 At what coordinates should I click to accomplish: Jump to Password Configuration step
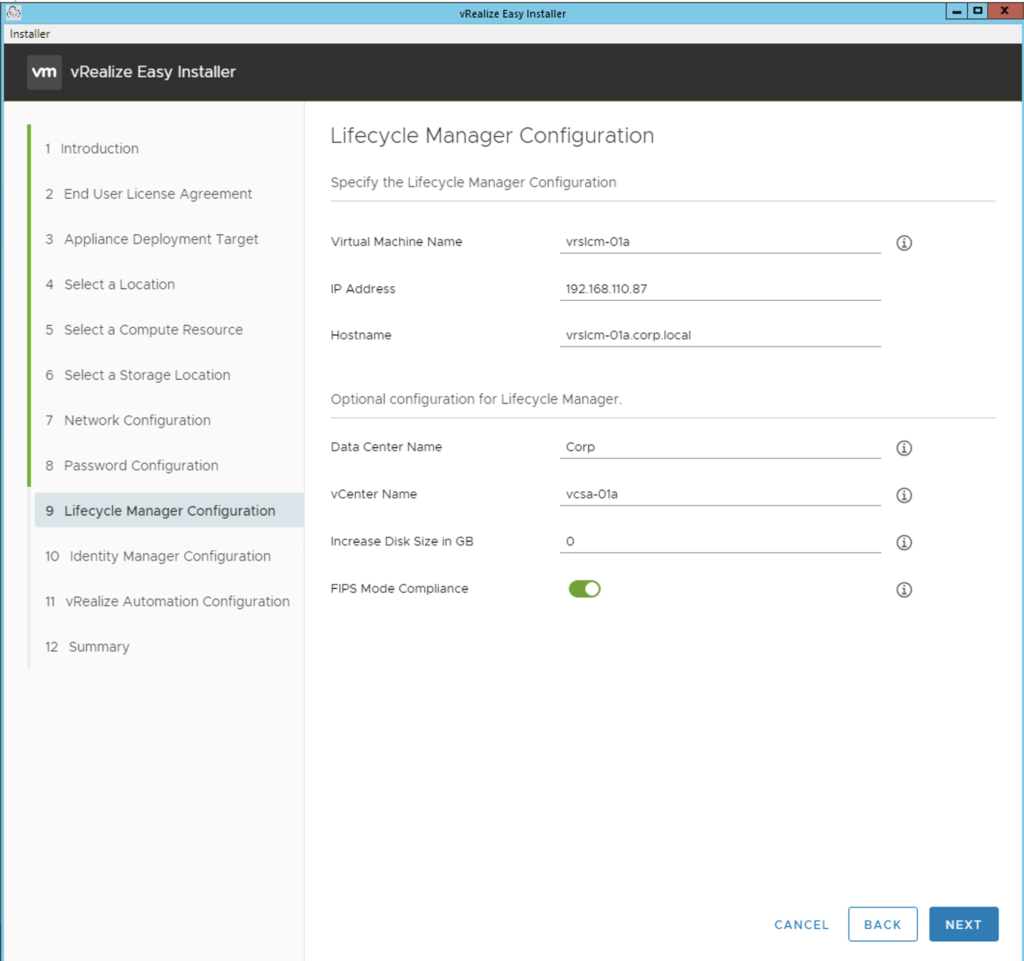[x=141, y=465]
